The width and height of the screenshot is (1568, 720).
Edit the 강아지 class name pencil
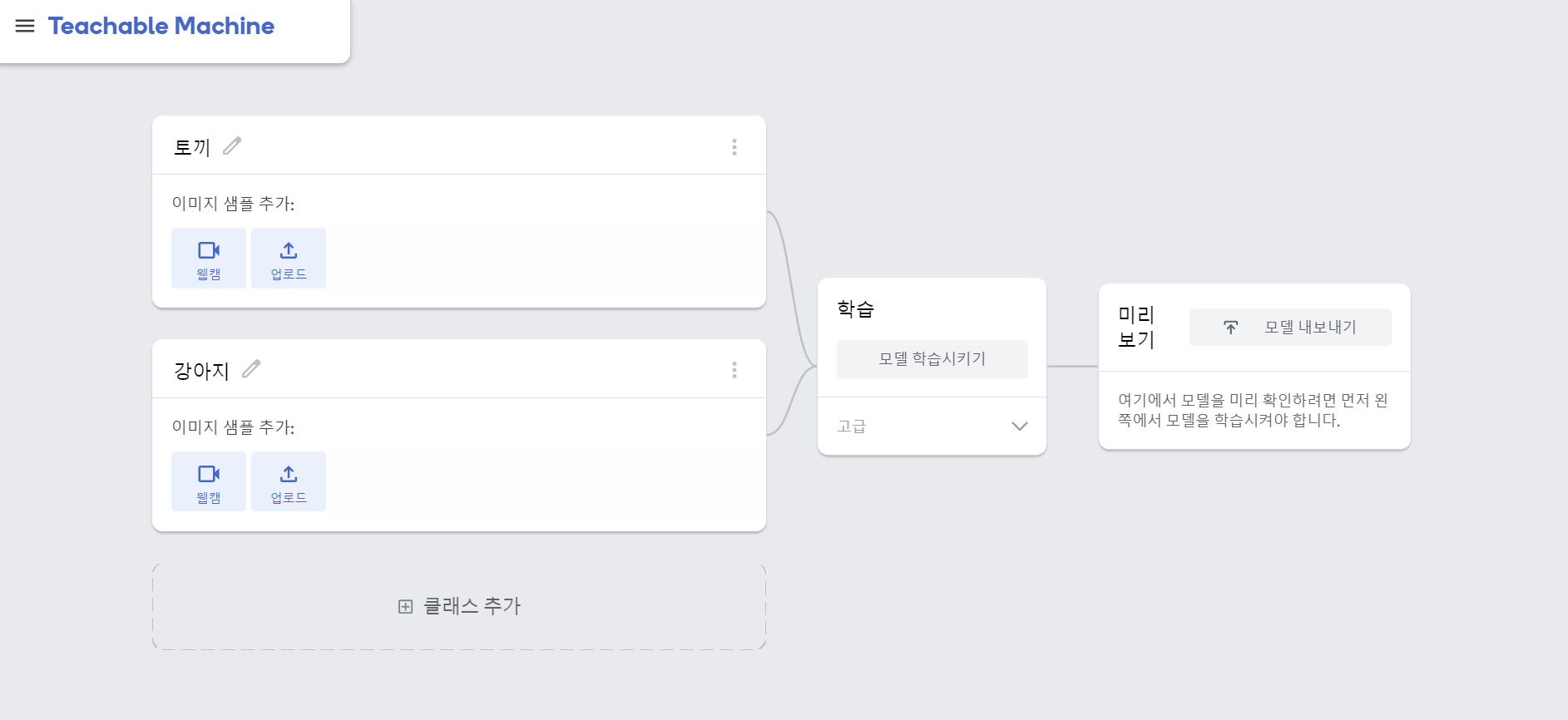pos(251,368)
